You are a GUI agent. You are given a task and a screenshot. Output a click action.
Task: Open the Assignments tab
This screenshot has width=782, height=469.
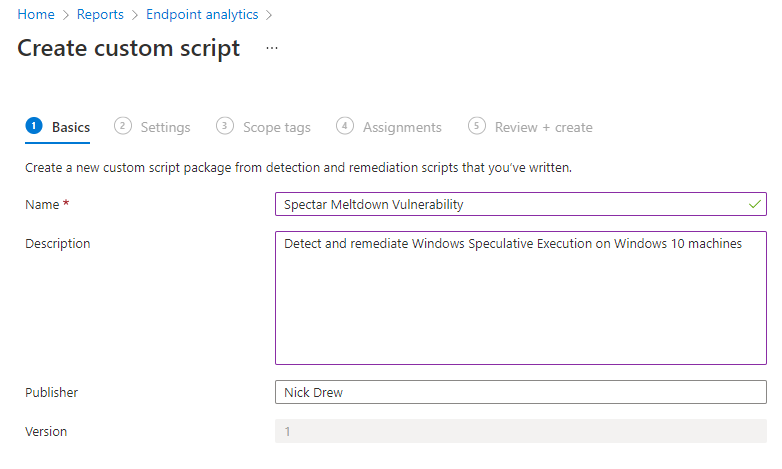click(402, 128)
